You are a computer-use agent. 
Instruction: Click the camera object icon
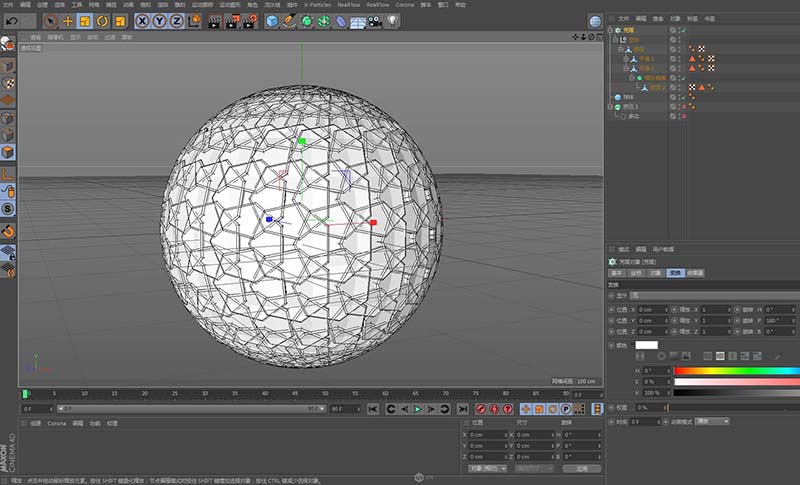(x=374, y=20)
